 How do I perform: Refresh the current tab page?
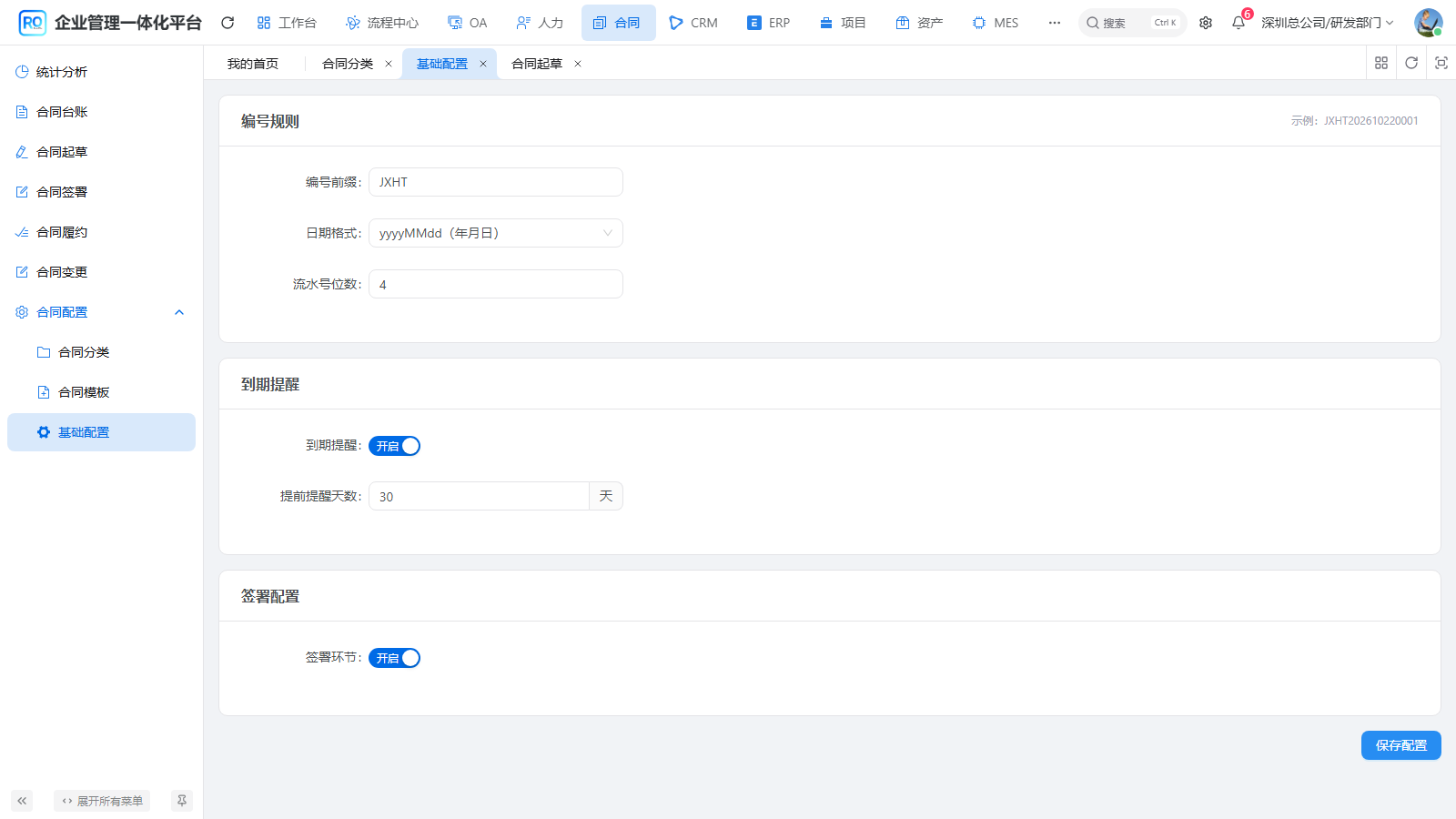[x=1411, y=63]
